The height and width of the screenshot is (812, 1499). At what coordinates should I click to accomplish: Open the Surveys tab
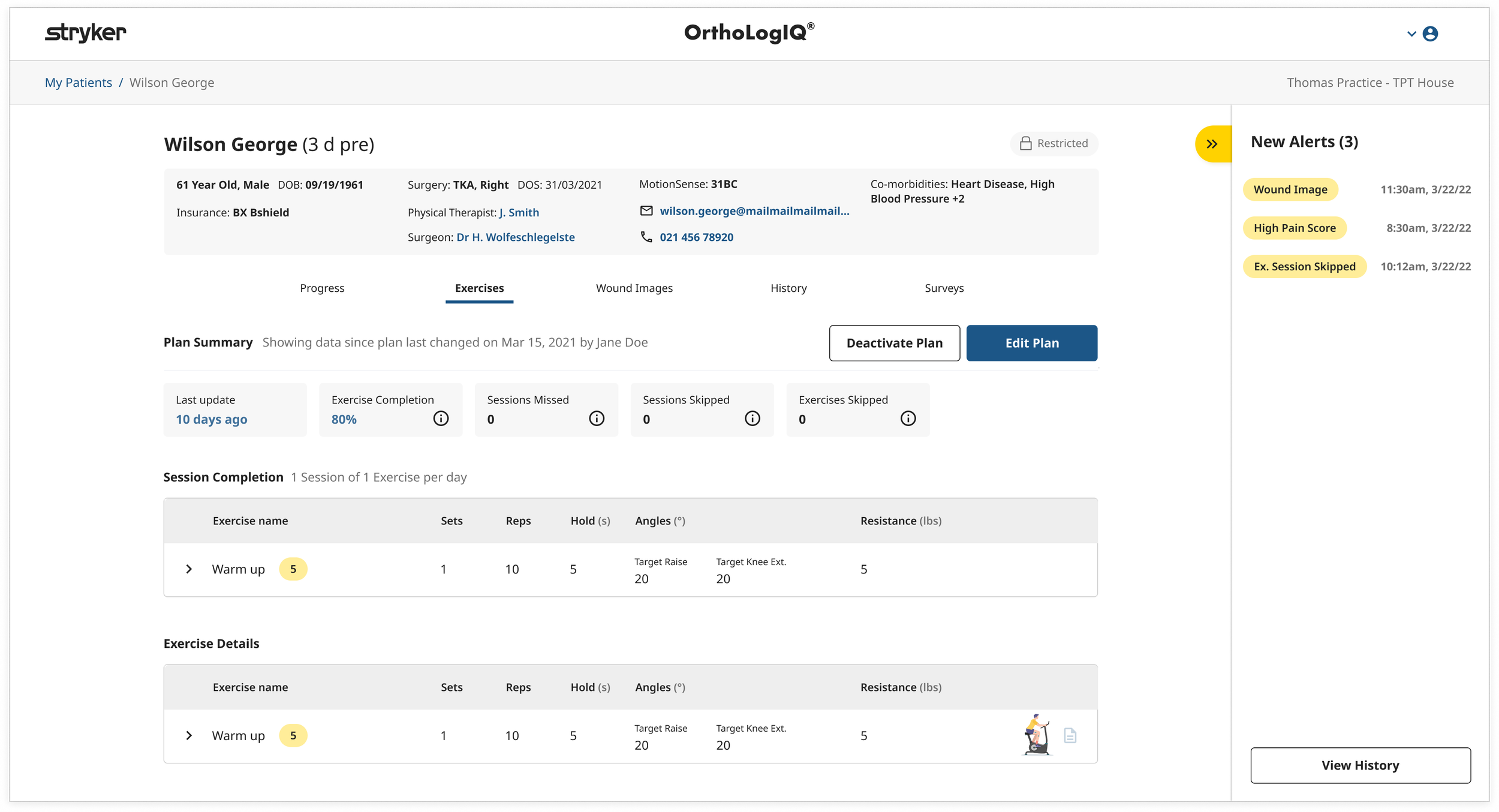944,288
